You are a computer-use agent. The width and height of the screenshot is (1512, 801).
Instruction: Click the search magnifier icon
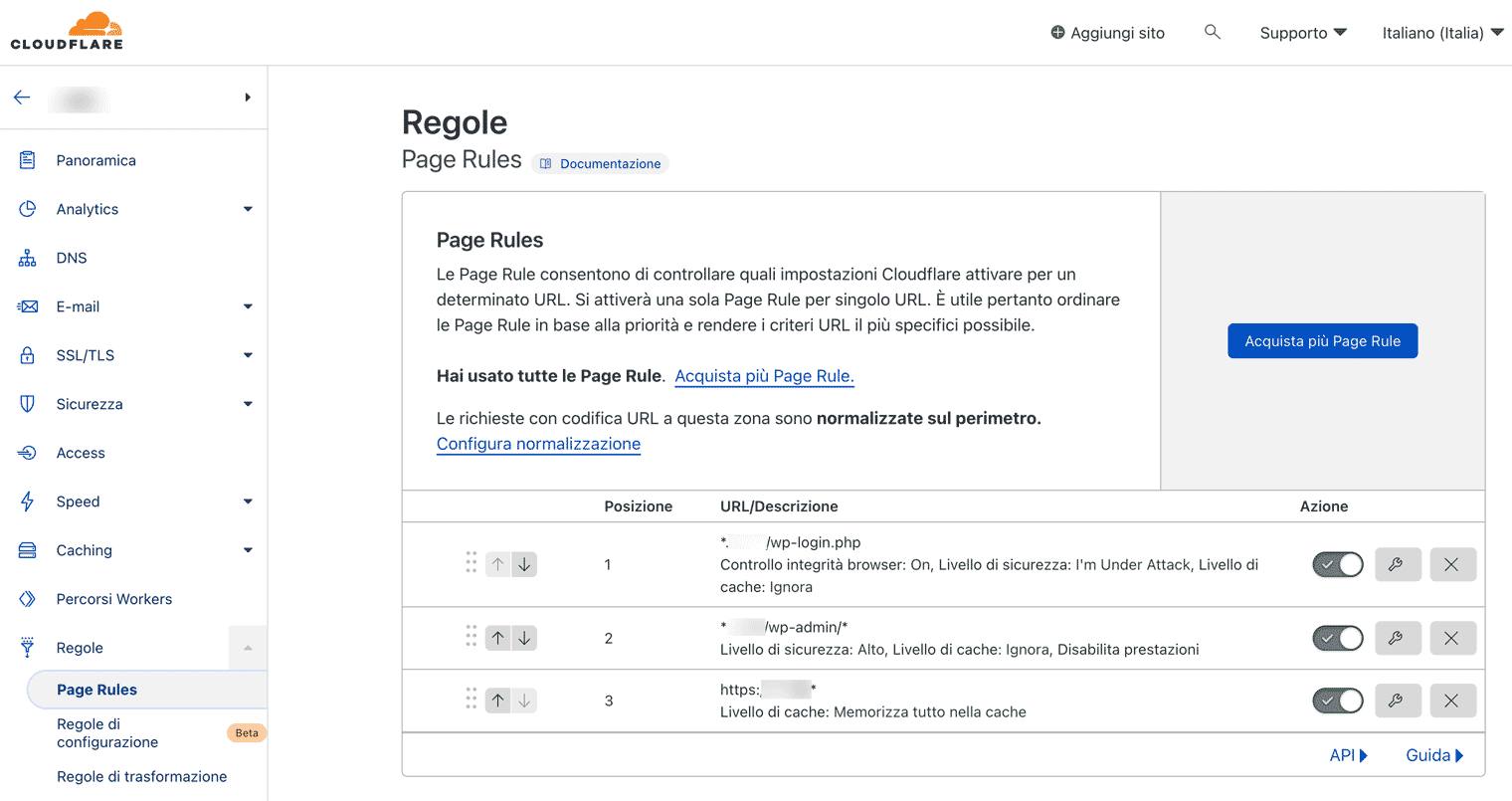point(1212,32)
